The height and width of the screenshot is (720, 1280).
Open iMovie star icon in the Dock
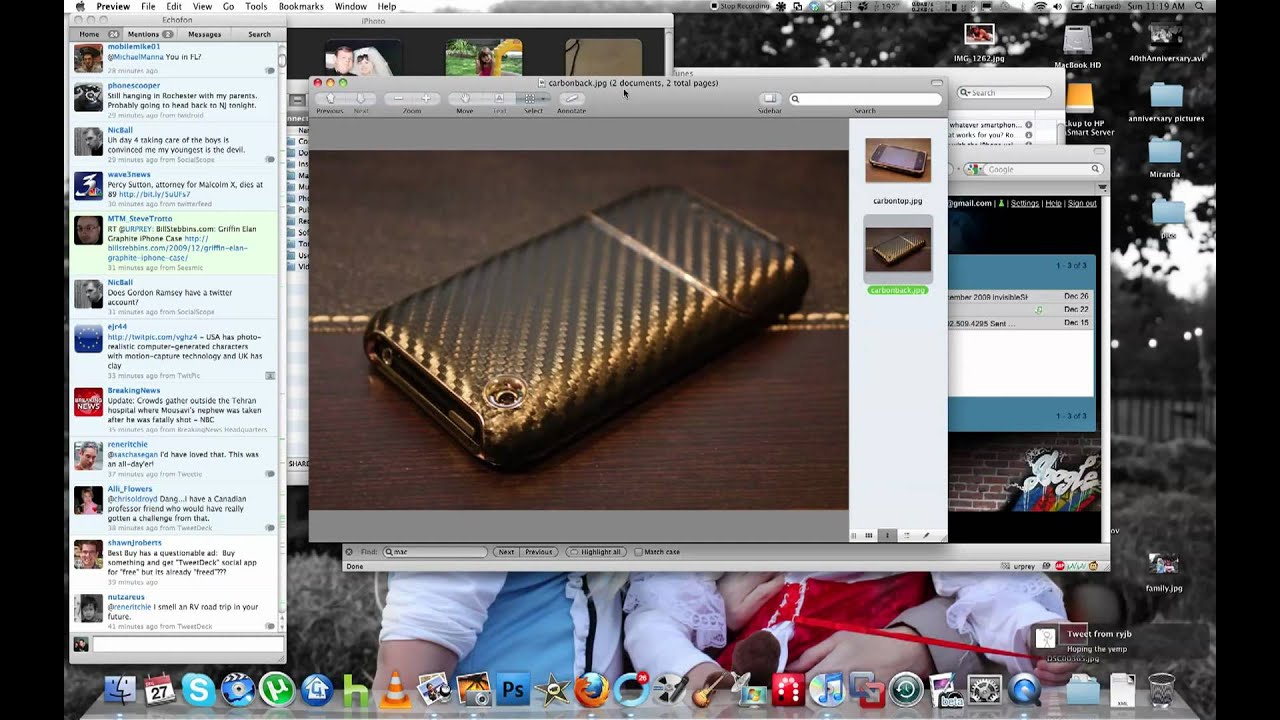tap(552, 690)
